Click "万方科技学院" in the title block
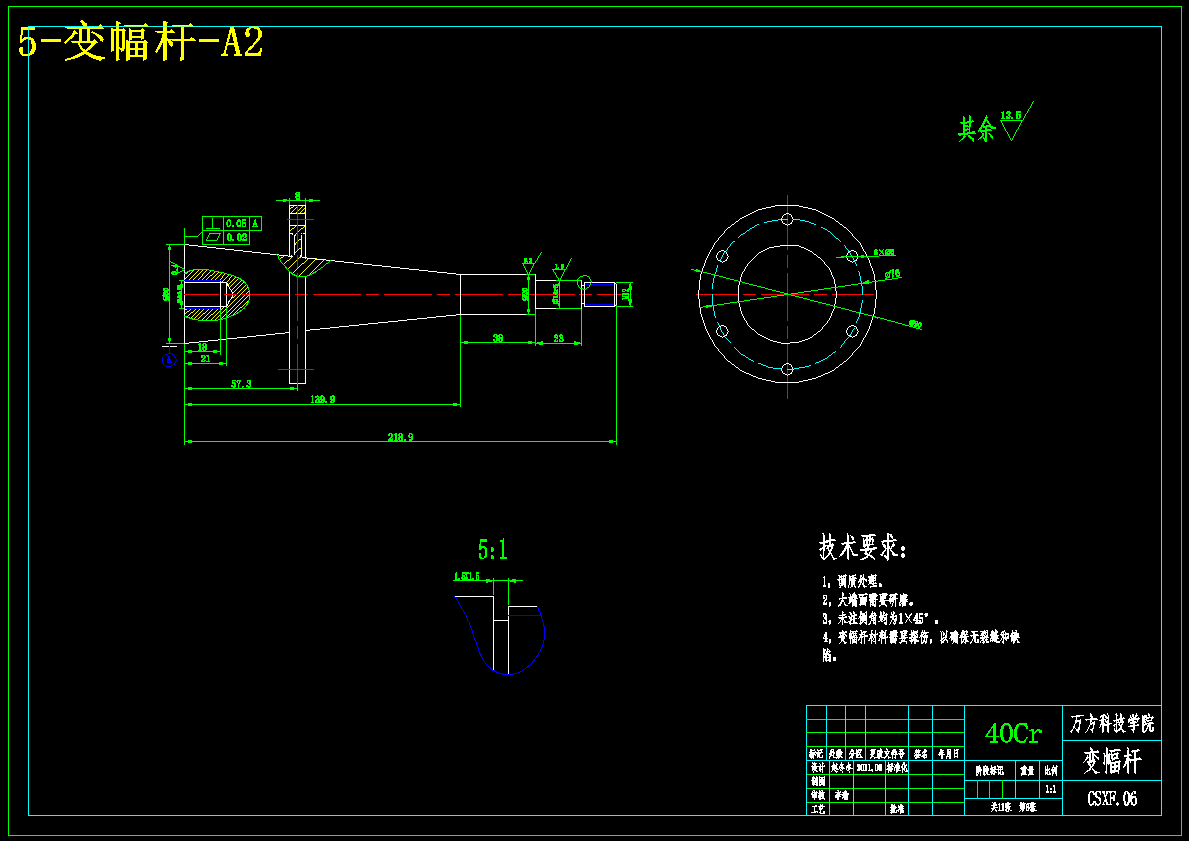This screenshot has height=841, width=1189. pyautogui.click(x=1112, y=723)
